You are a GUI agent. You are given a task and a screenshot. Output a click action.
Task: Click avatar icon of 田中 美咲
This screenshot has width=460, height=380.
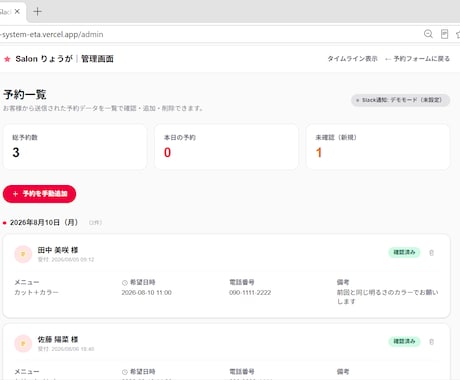[23, 254]
